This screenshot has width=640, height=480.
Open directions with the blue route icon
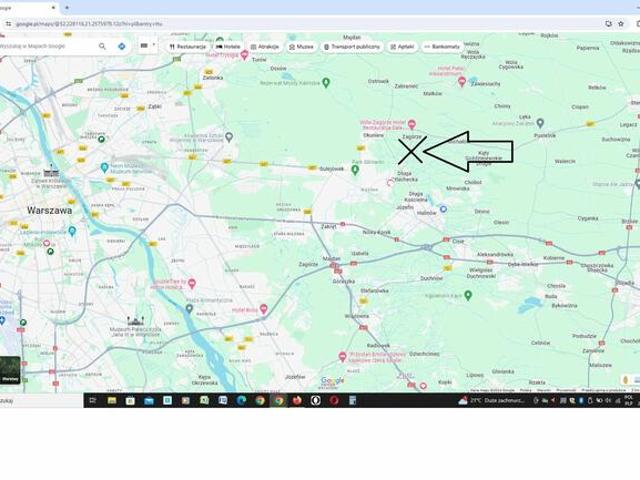click(122, 47)
